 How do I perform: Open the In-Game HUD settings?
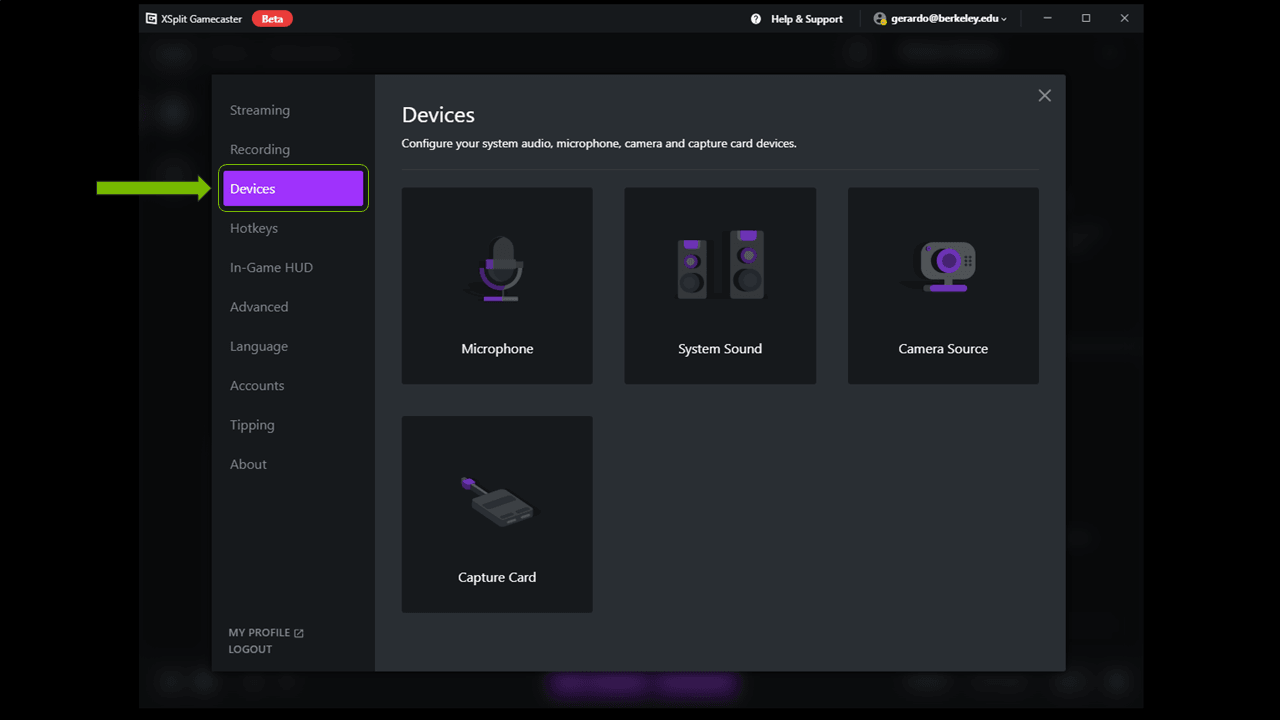(271, 267)
